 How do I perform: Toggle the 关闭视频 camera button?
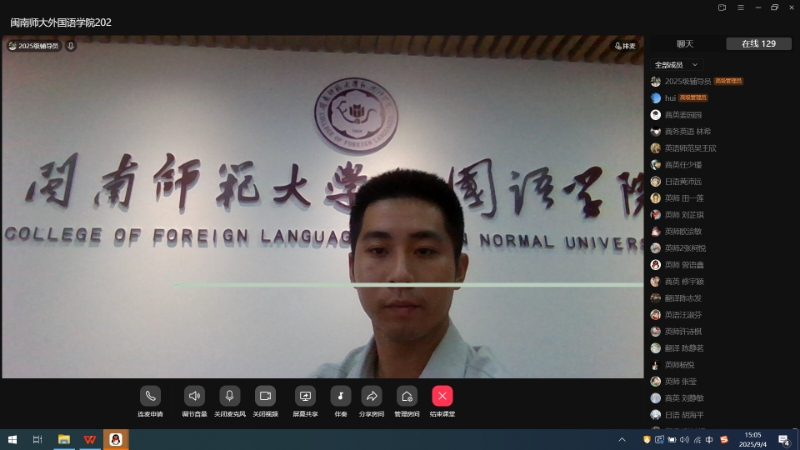(265, 396)
